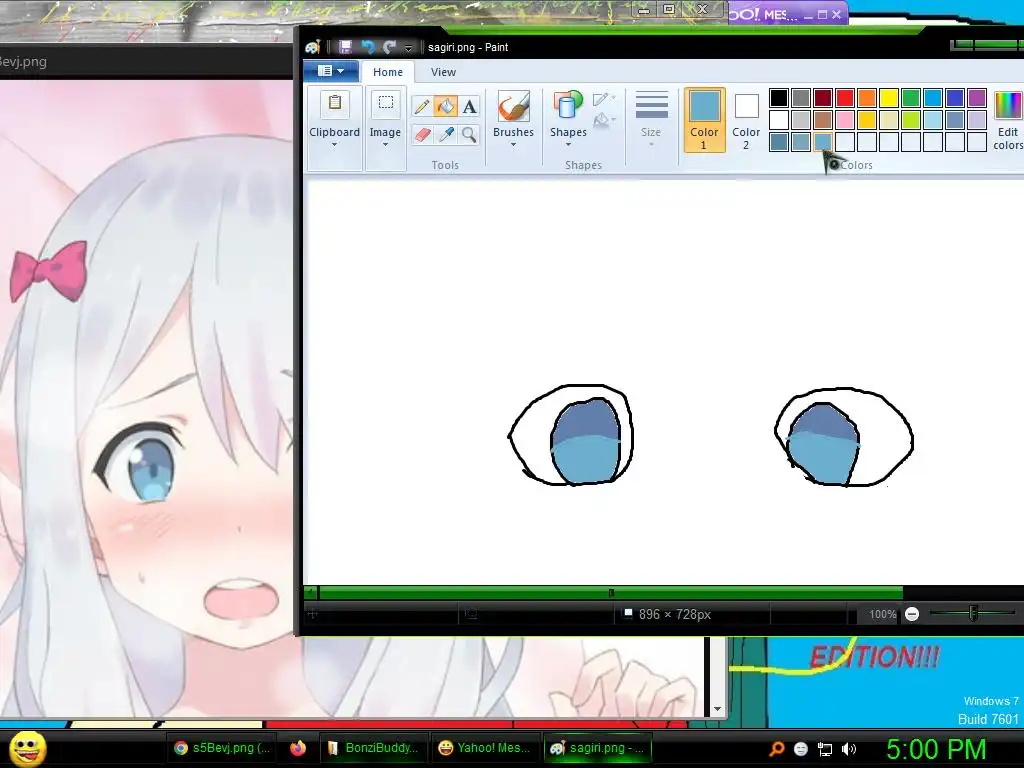1024x768 pixels.
Task: Pick the black color swatch
Action: point(778,98)
